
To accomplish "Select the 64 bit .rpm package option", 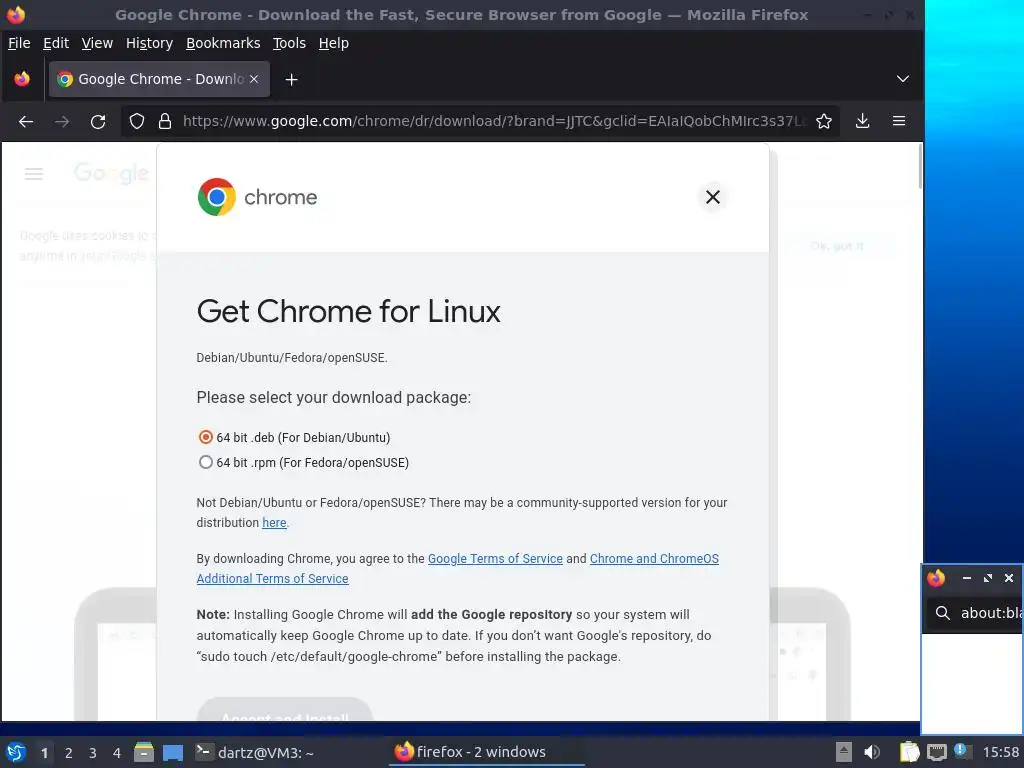I will 206,462.
